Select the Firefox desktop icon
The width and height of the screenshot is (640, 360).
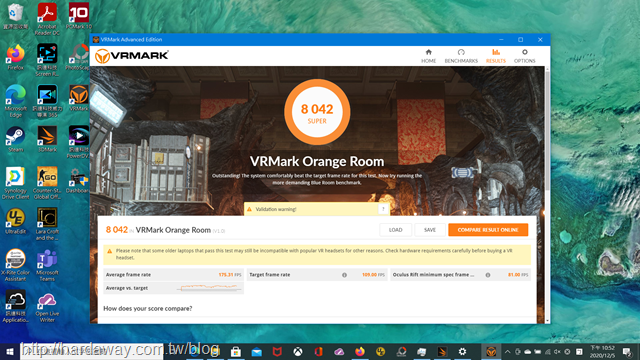[x=16, y=57]
